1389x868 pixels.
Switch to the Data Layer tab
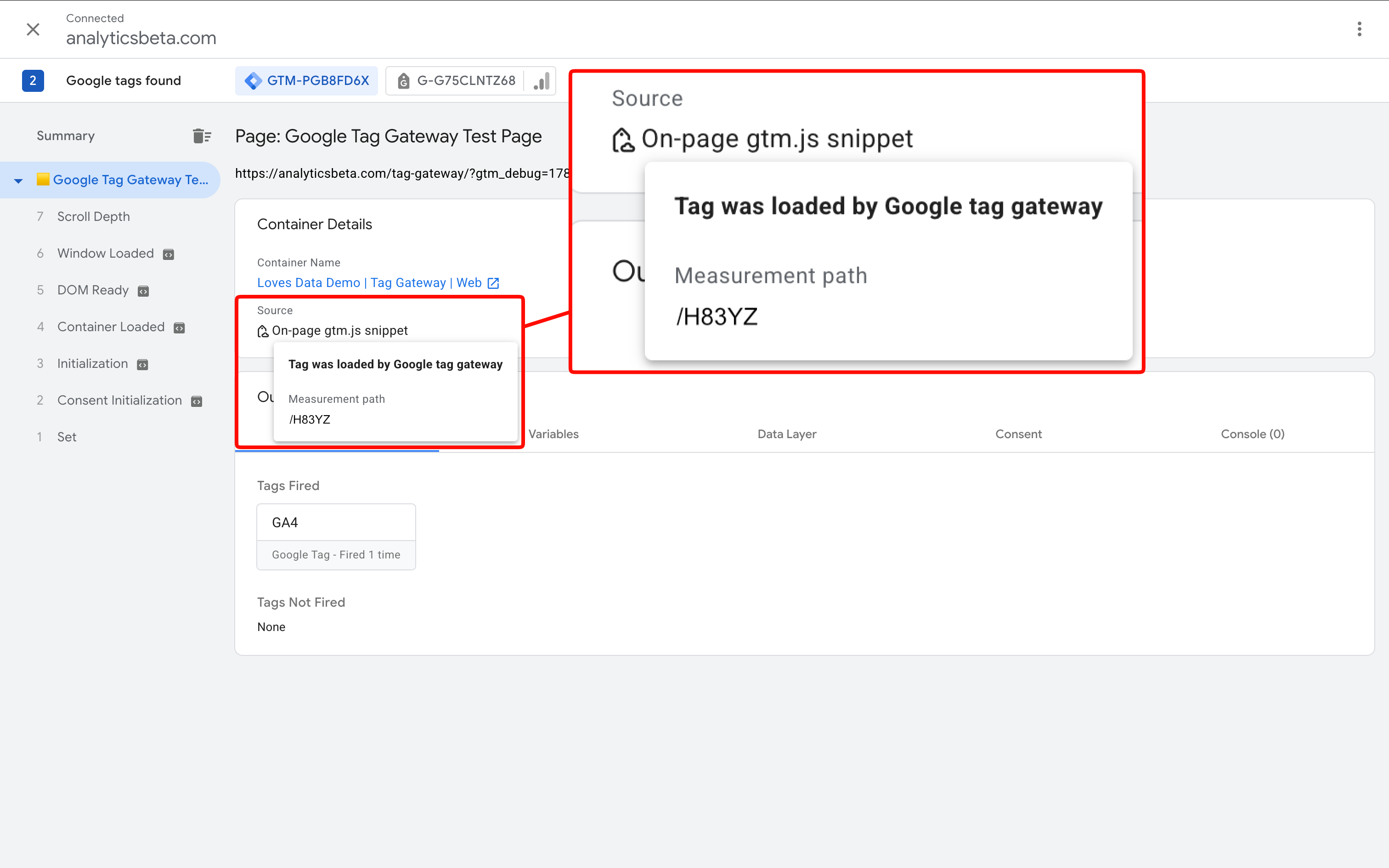[787, 434]
